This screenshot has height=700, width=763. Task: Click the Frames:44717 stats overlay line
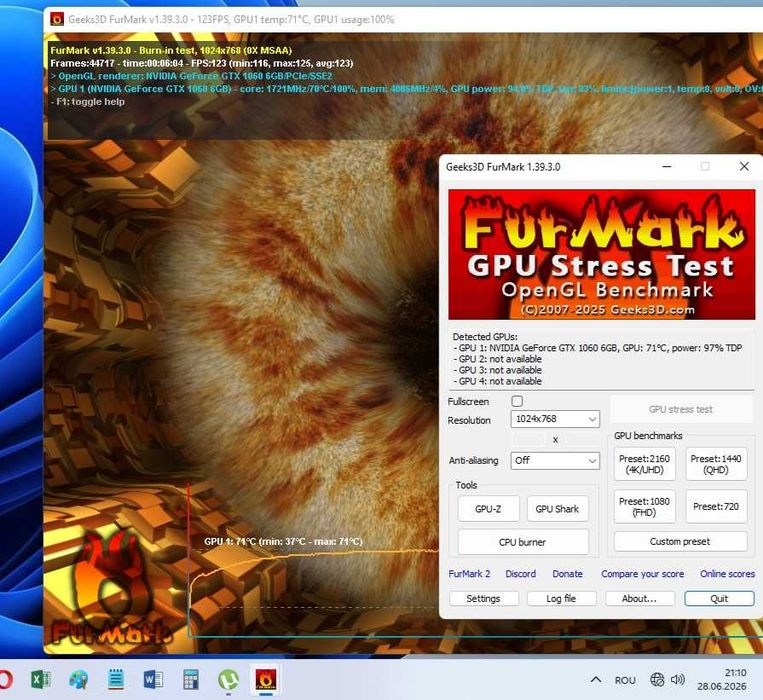click(202, 63)
